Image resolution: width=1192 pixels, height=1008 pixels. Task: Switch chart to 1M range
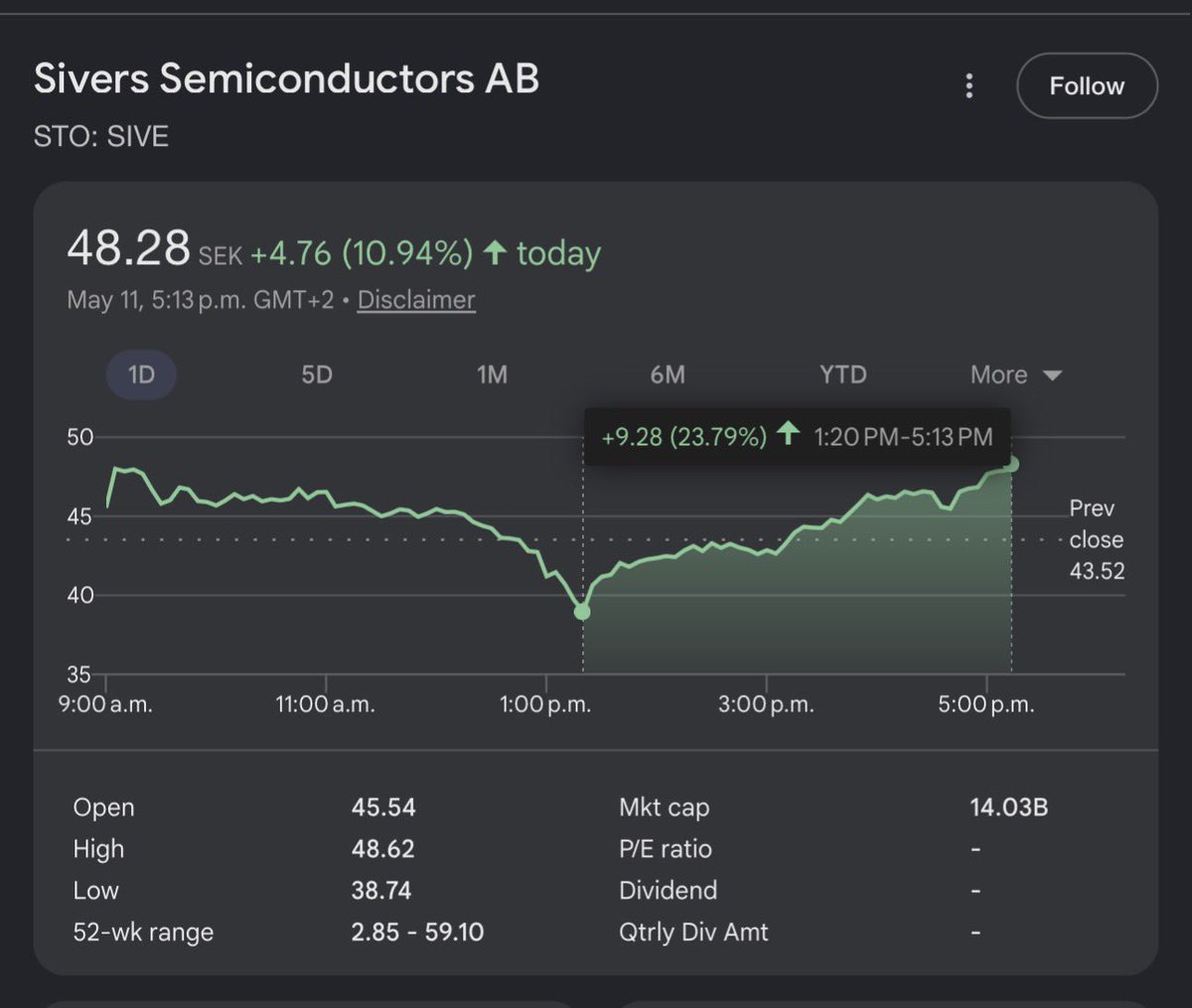492,374
